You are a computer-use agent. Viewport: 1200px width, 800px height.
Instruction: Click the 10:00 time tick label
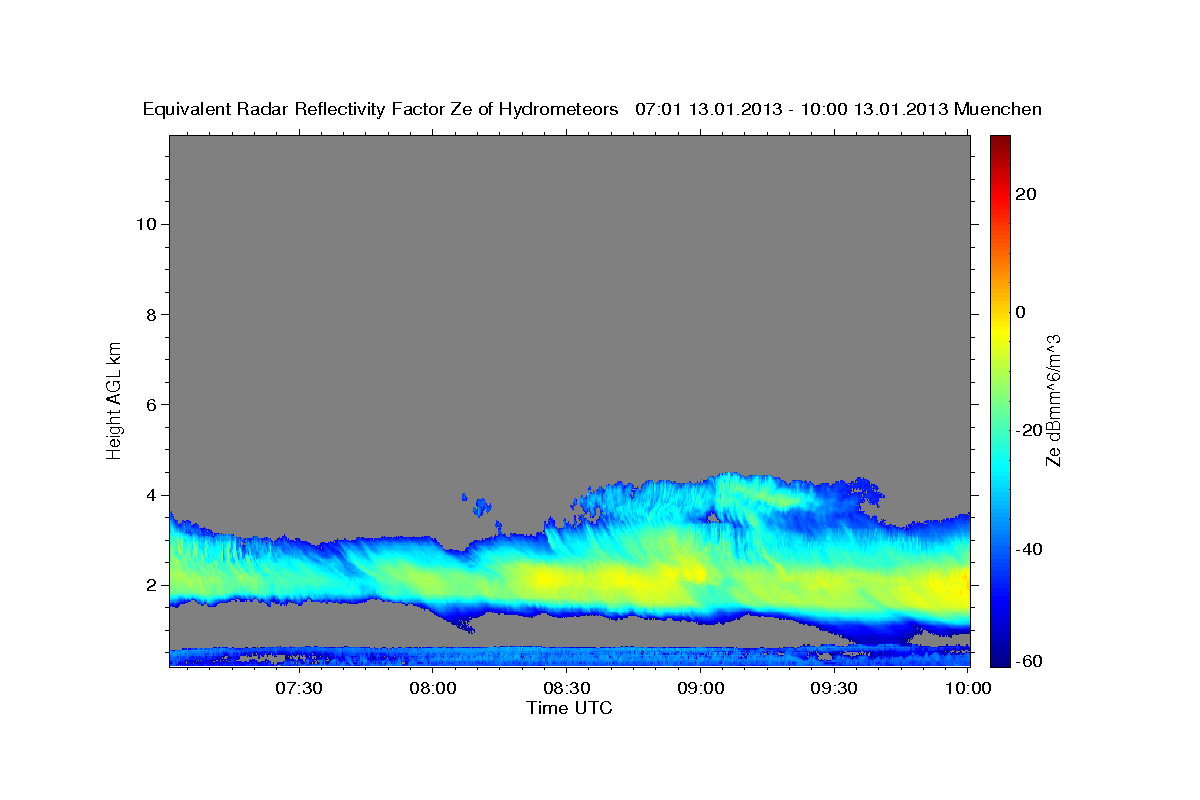[968, 688]
